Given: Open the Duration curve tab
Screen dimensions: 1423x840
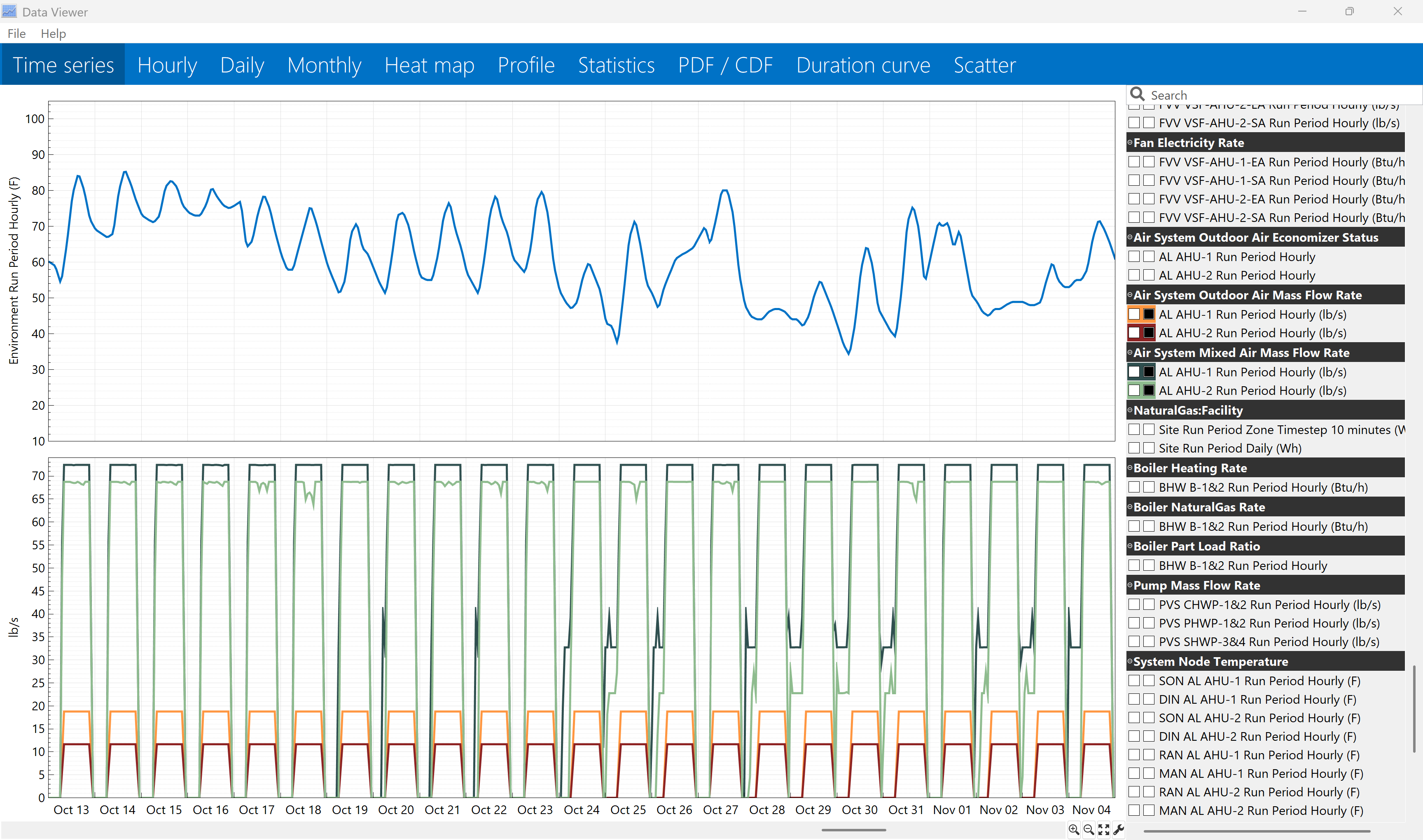Looking at the screenshot, I should click(x=863, y=65).
